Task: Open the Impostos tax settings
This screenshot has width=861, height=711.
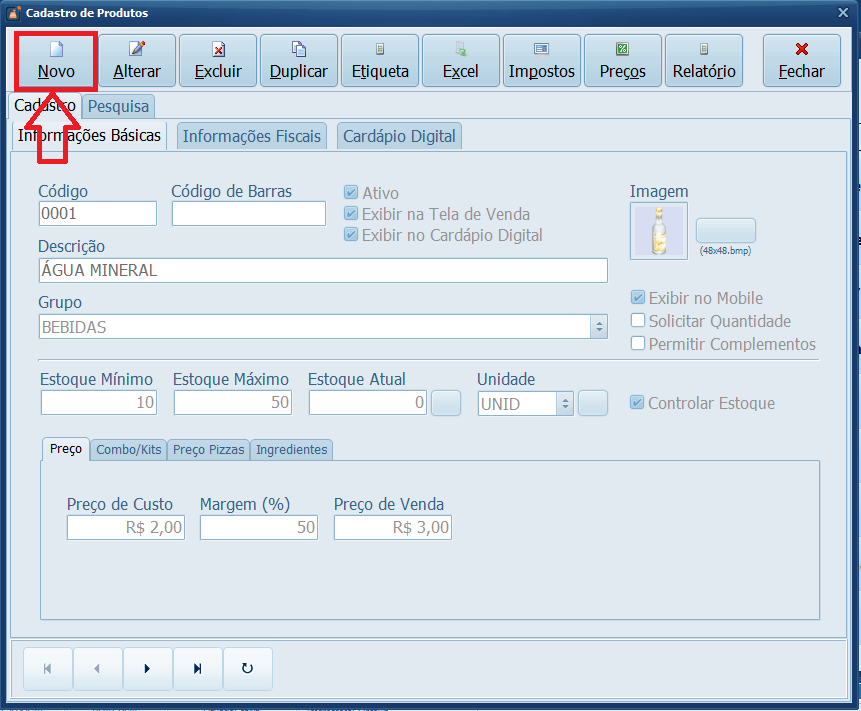Action: tap(542, 60)
